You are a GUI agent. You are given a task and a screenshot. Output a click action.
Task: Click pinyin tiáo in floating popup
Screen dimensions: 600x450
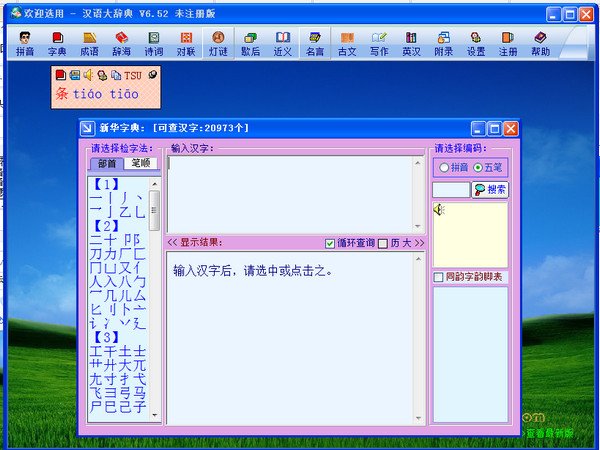[88, 94]
